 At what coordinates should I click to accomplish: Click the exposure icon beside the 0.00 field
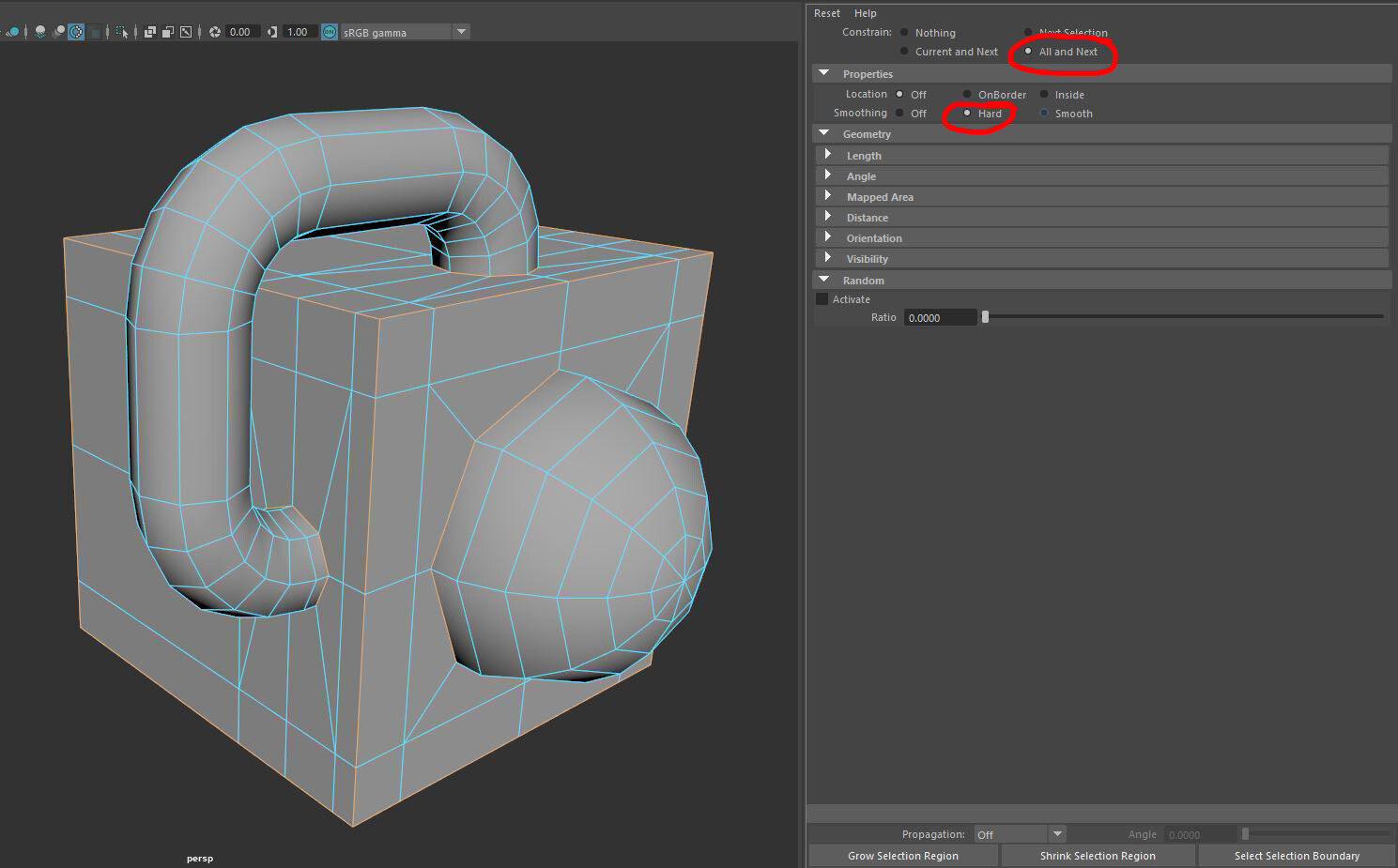(x=214, y=31)
